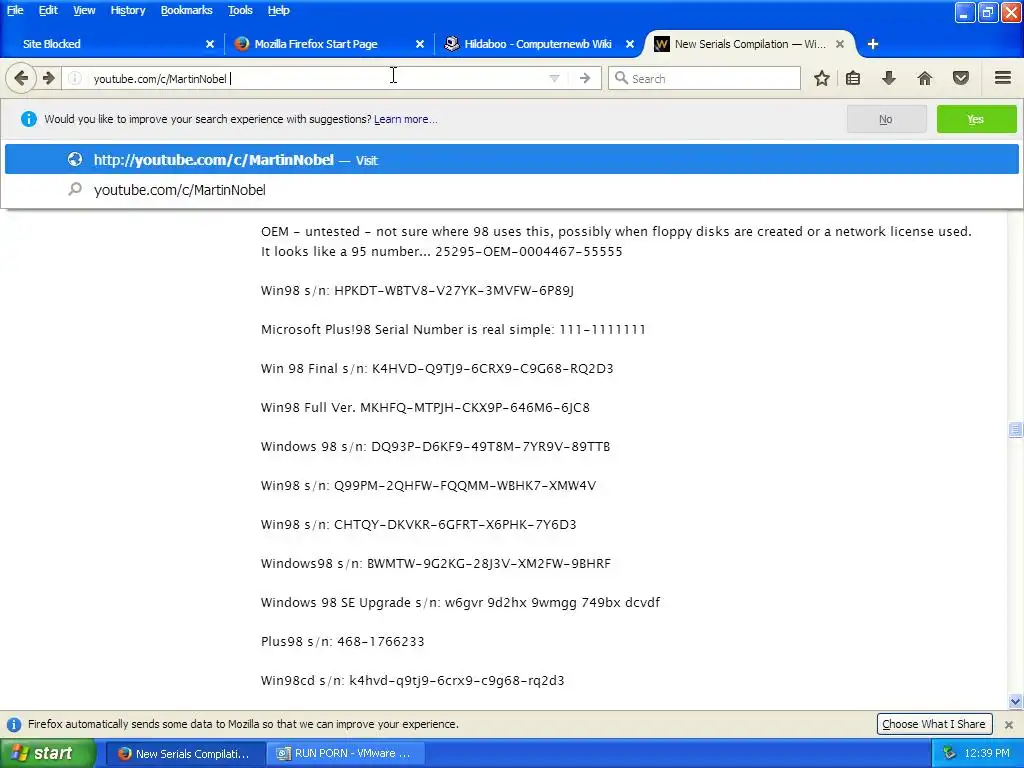This screenshot has height=768, width=1024.
Task: Click the Win 98 Final s/n line
Action: [437, 368]
